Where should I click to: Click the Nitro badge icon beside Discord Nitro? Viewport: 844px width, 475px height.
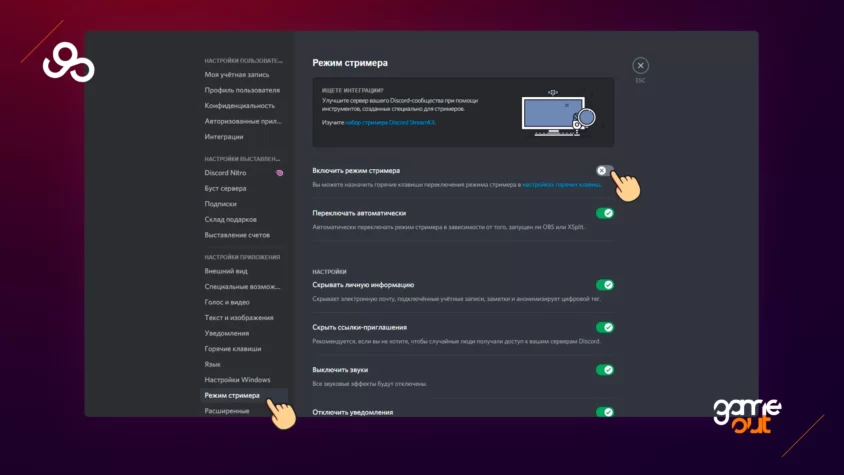click(x=279, y=173)
